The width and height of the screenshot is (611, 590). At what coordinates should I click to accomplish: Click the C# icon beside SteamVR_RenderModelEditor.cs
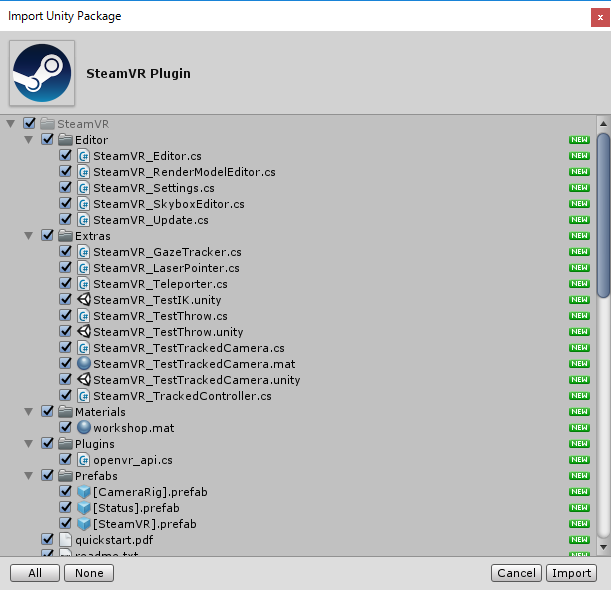[x=83, y=172]
